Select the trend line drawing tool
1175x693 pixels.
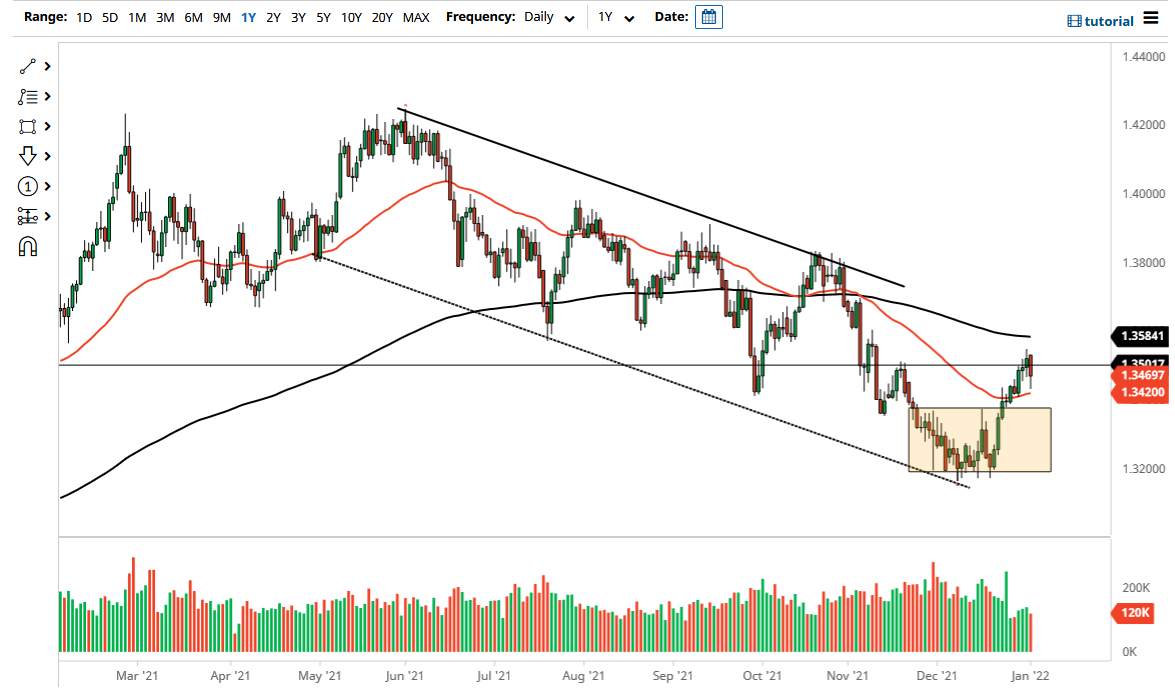click(x=28, y=66)
